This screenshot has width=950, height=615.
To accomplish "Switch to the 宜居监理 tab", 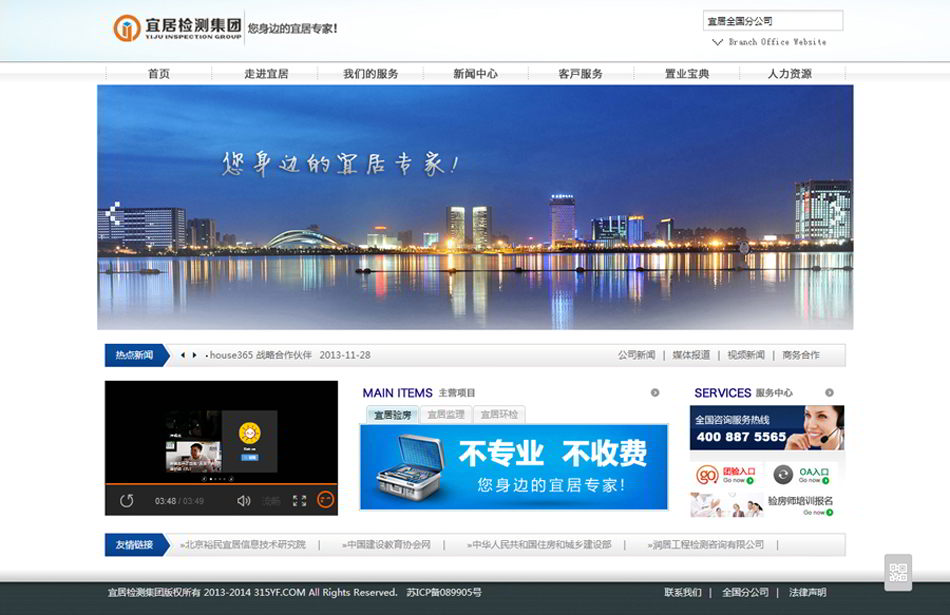I will [x=446, y=414].
